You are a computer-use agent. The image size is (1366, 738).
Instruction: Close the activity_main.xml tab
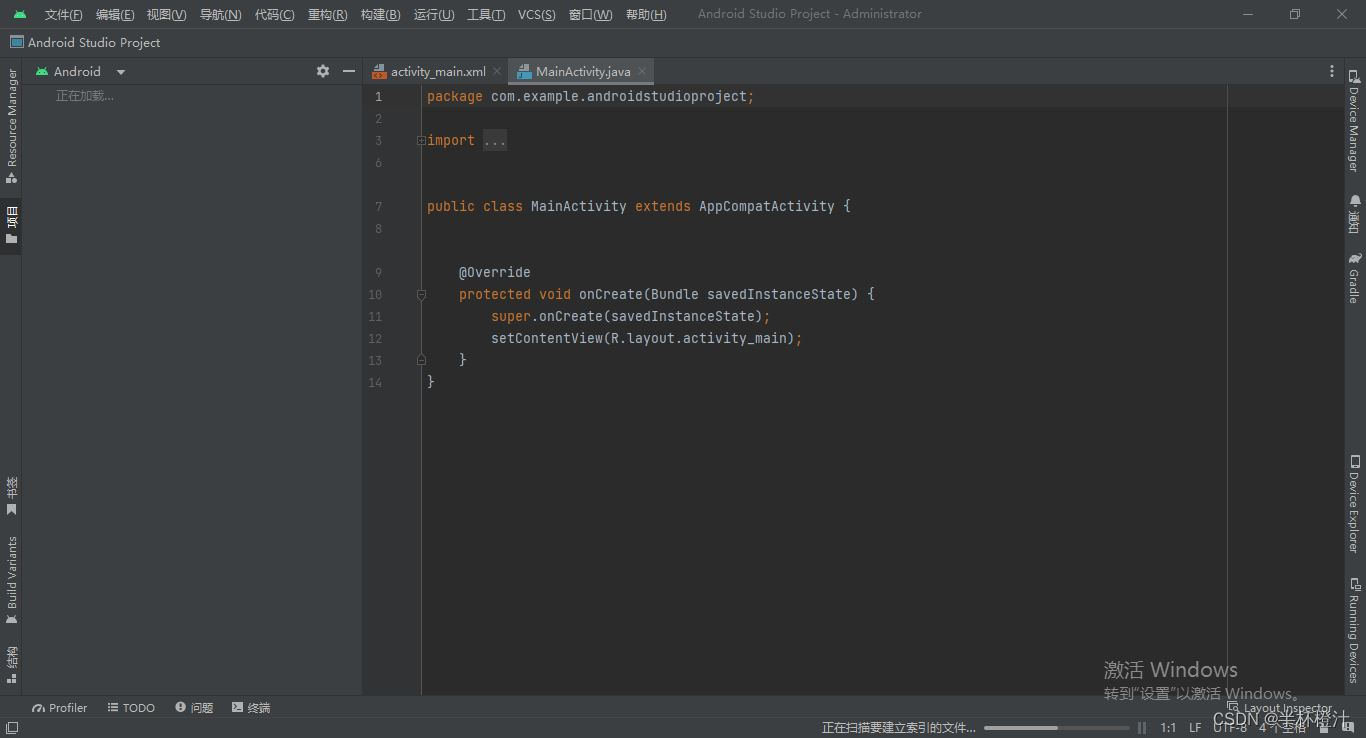497,71
